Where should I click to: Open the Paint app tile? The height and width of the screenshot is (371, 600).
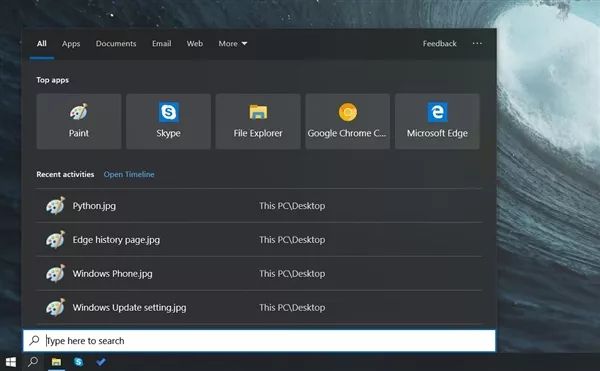pyautogui.click(x=79, y=121)
